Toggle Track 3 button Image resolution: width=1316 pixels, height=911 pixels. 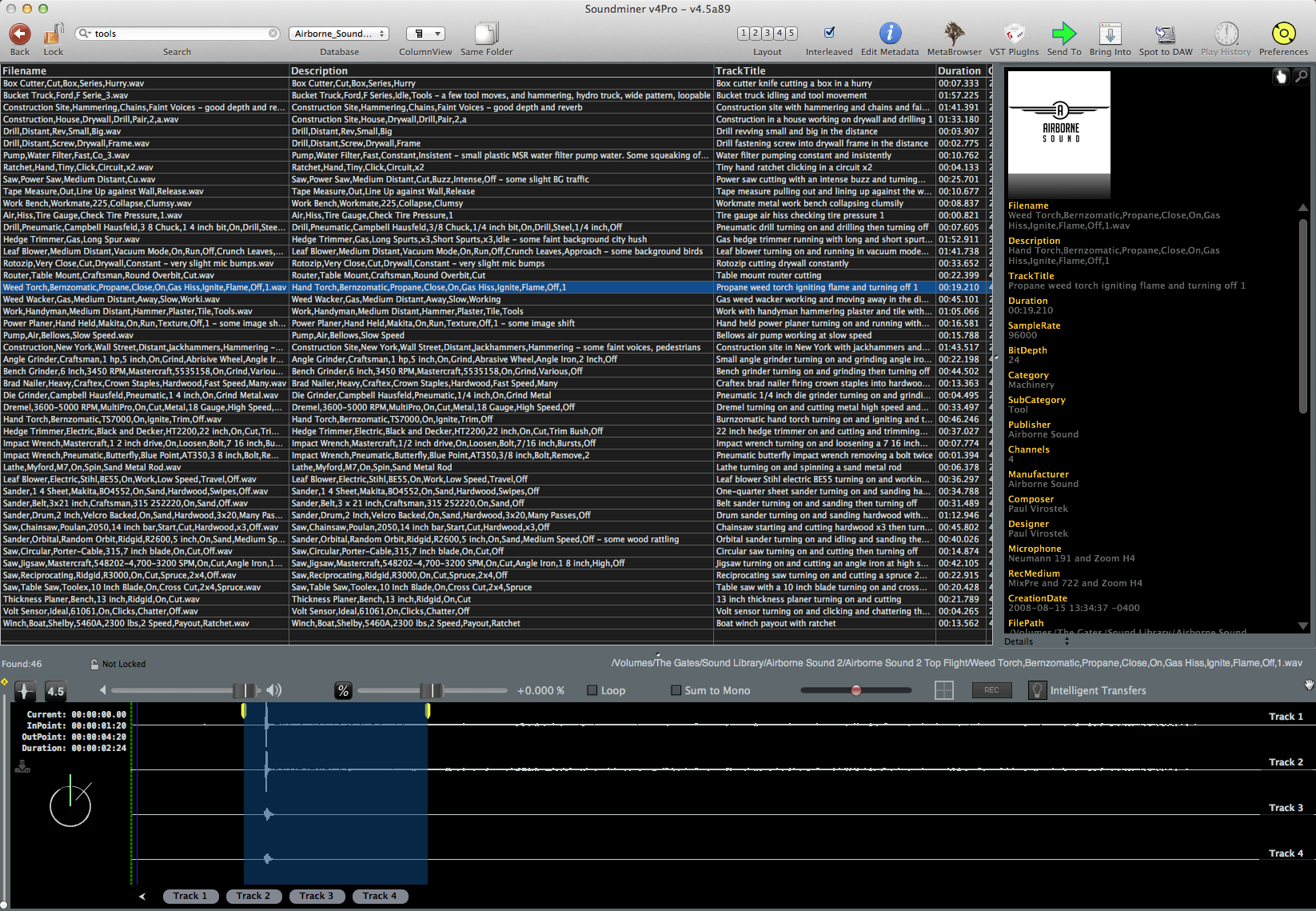(x=317, y=896)
